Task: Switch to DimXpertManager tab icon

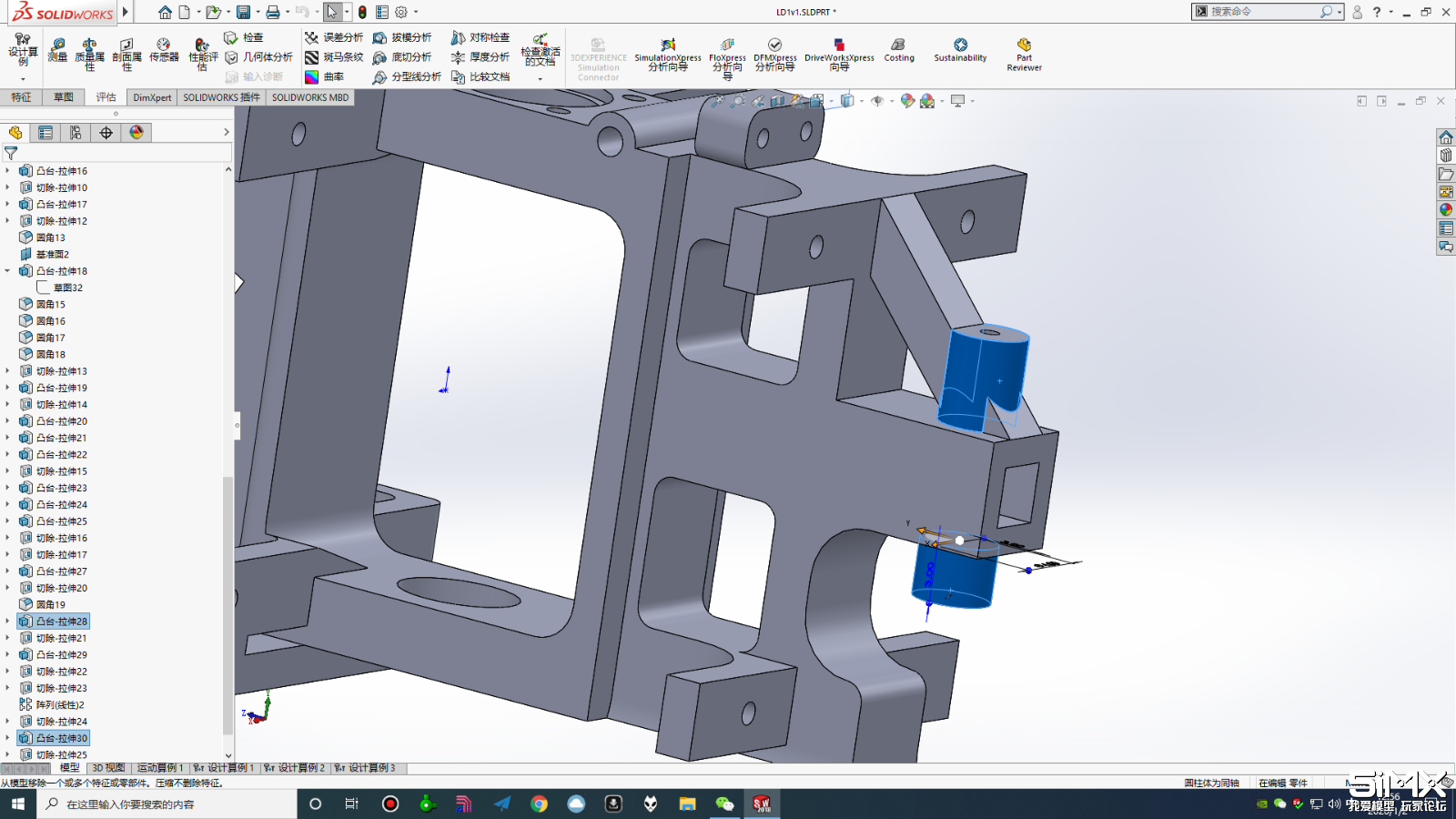Action: pyautogui.click(x=106, y=133)
